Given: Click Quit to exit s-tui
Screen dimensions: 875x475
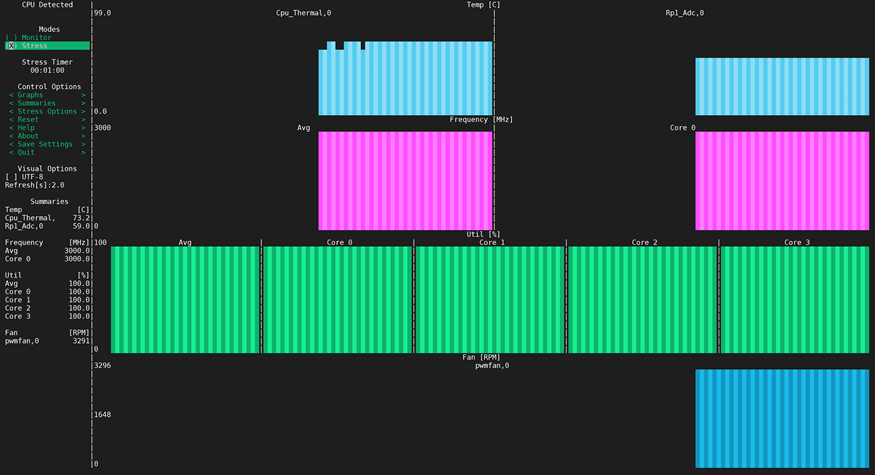Looking at the screenshot, I should click(47, 152).
